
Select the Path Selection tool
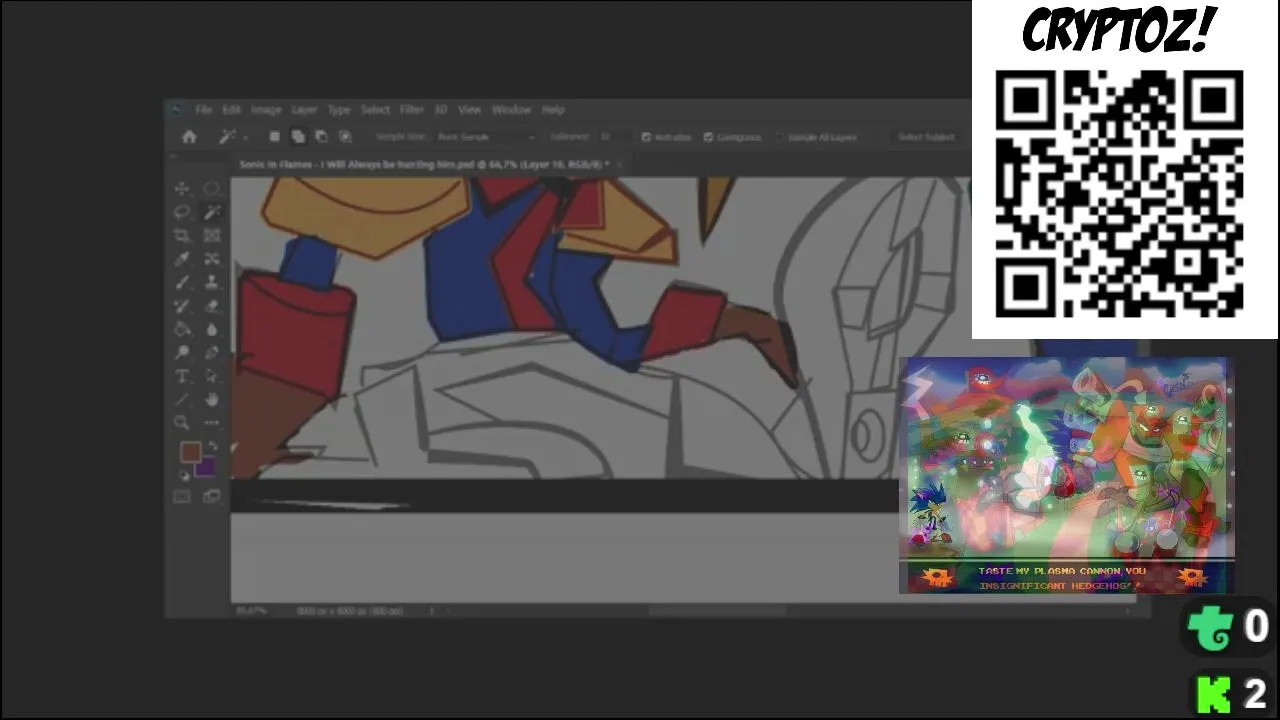click(x=212, y=376)
